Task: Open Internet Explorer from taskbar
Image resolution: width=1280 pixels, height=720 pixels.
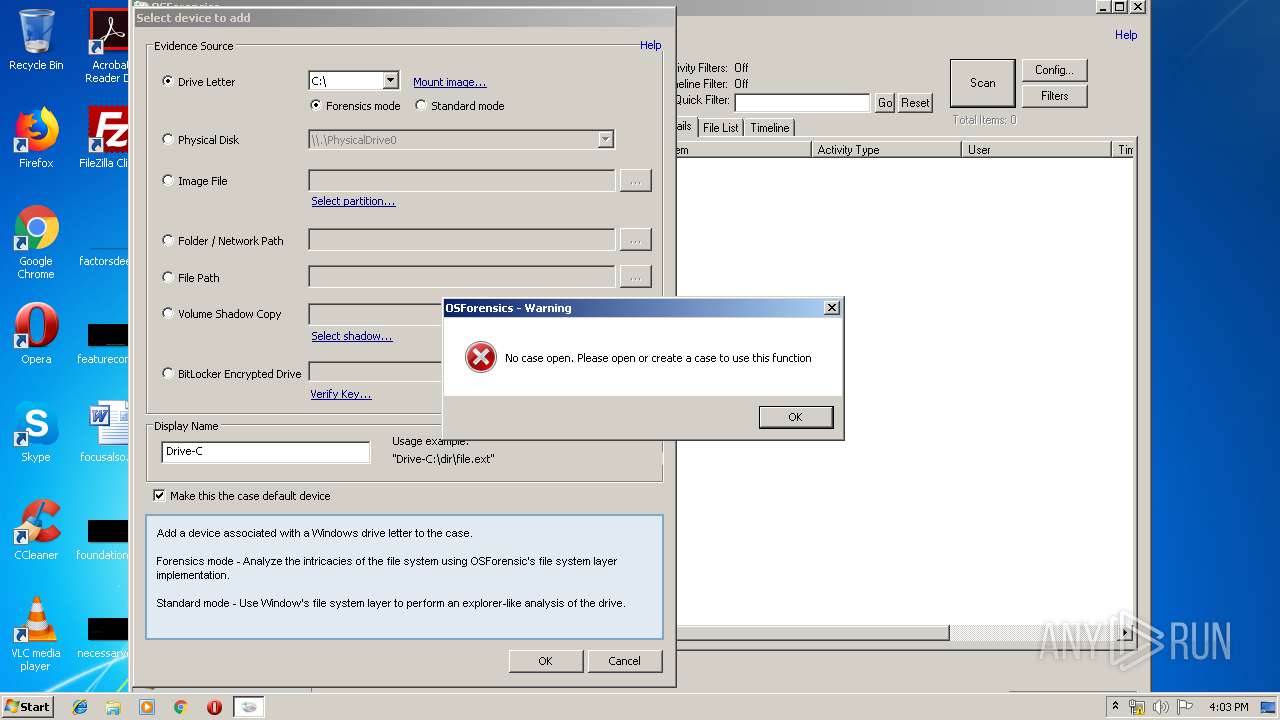Action: (80, 707)
